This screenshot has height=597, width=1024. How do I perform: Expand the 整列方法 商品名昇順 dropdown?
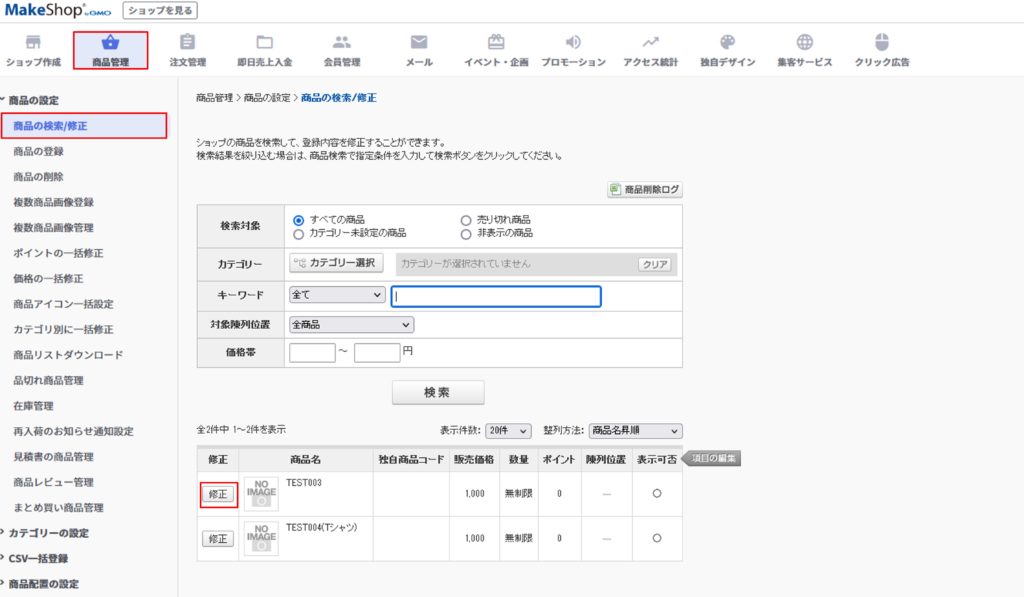pyautogui.click(x=635, y=431)
